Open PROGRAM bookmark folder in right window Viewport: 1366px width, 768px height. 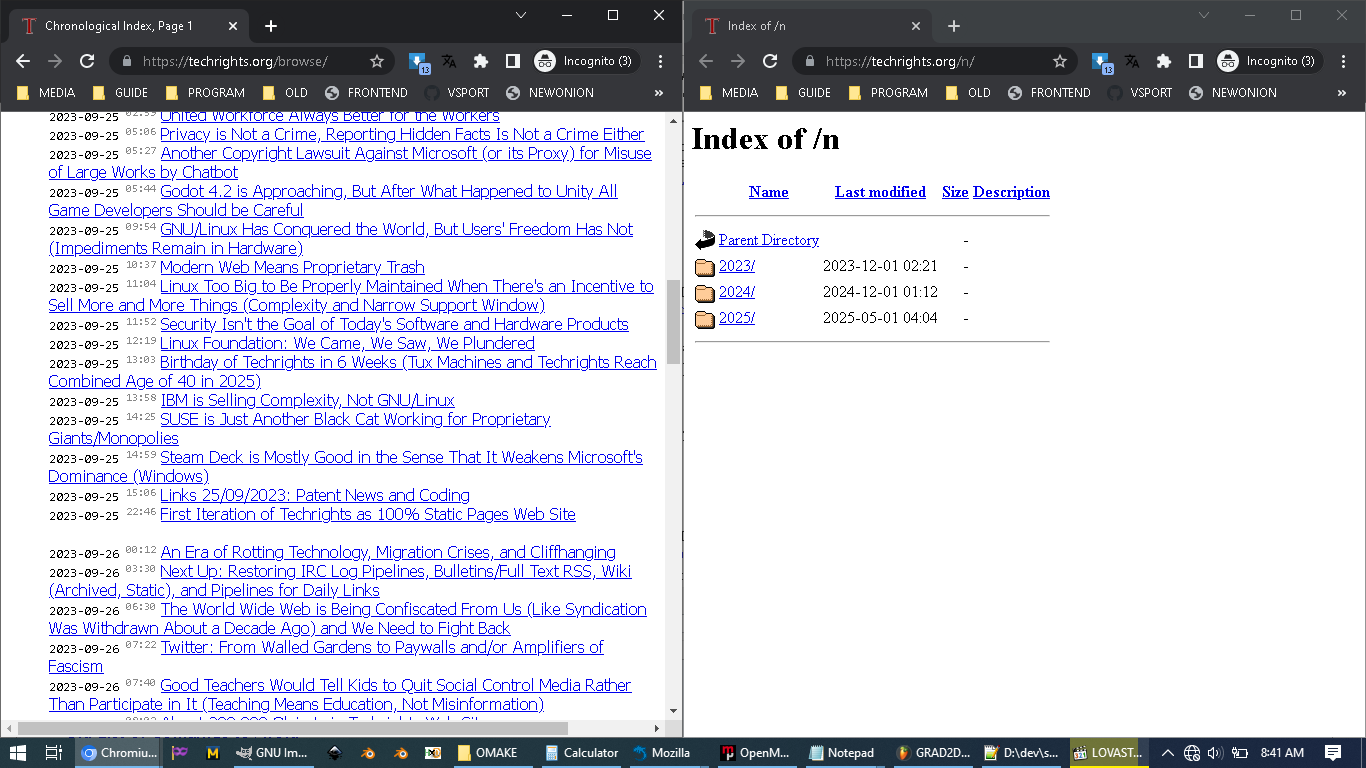[x=888, y=92]
